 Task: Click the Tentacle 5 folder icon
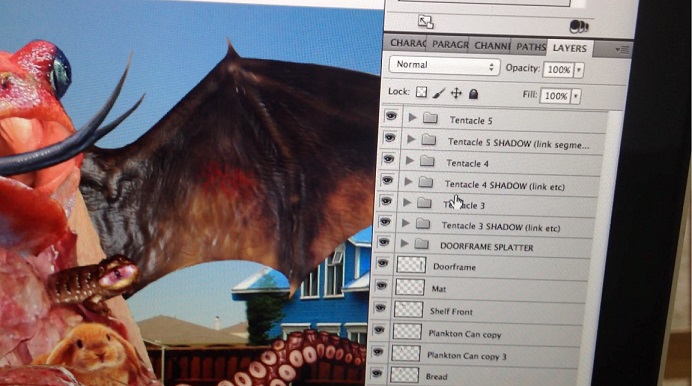pyautogui.click(x=430, y=118)
